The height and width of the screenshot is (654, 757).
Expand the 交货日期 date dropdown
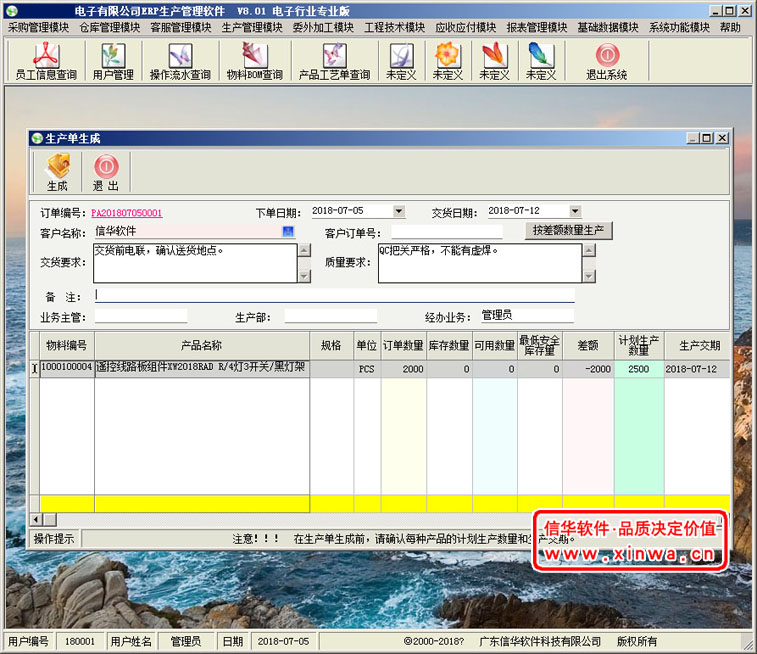click(x=574, y=212)
